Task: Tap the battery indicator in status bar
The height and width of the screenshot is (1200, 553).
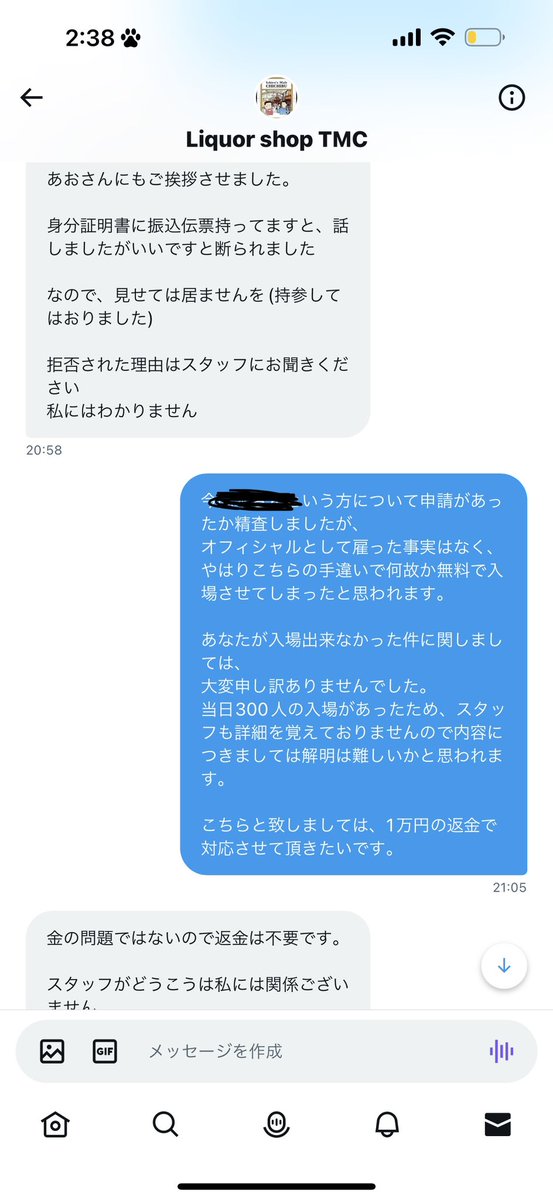Action: click(486, 39)
